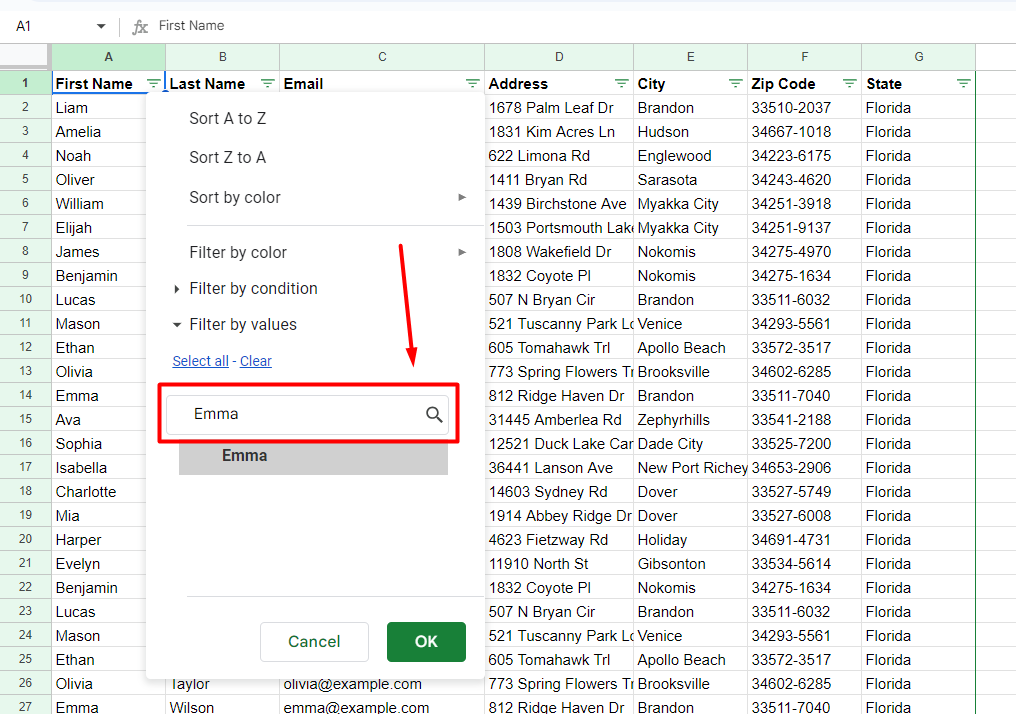Click the select-all corner box
1016x714 pixels.
(x=25, y=56)
